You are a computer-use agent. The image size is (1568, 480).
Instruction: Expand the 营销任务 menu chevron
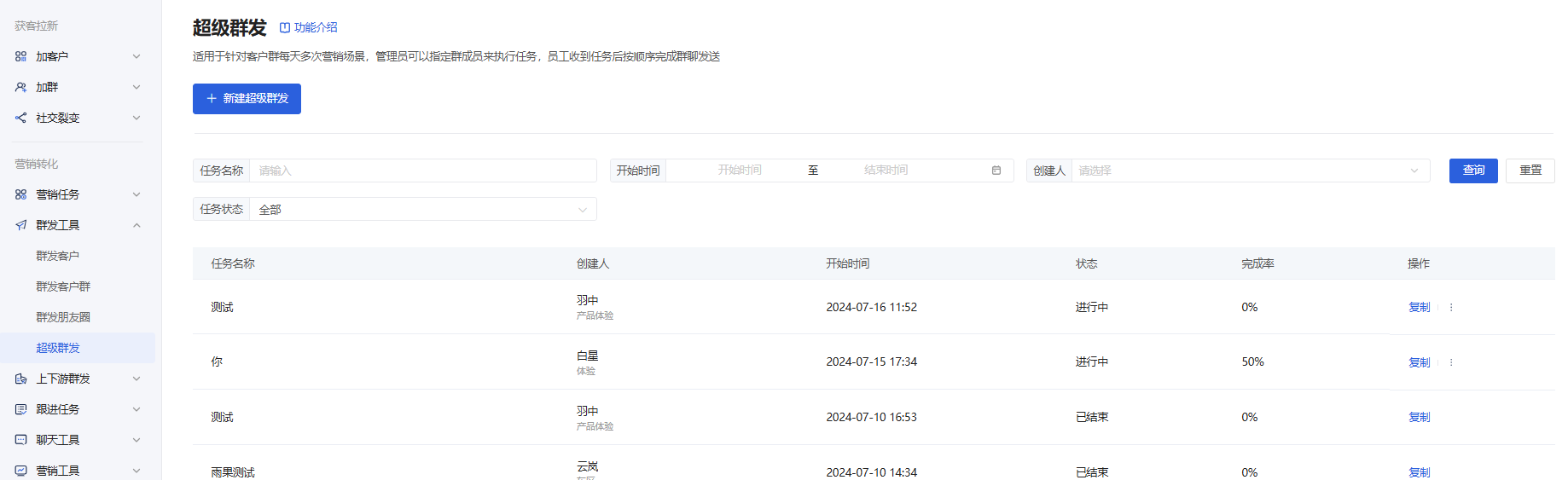pyautogui.click(x=136, y=194)
